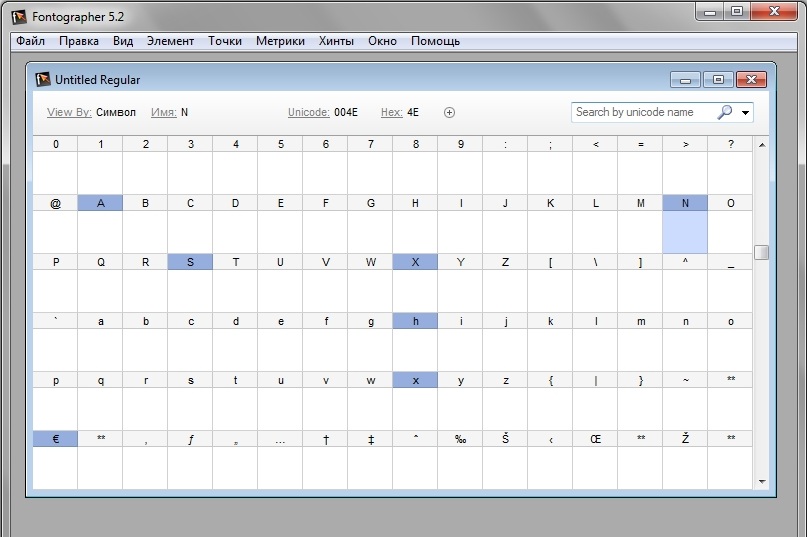Open the Хинты menu
Viewport: 807px width, 537px height.
pyautogui.click(x=336, y=41)
